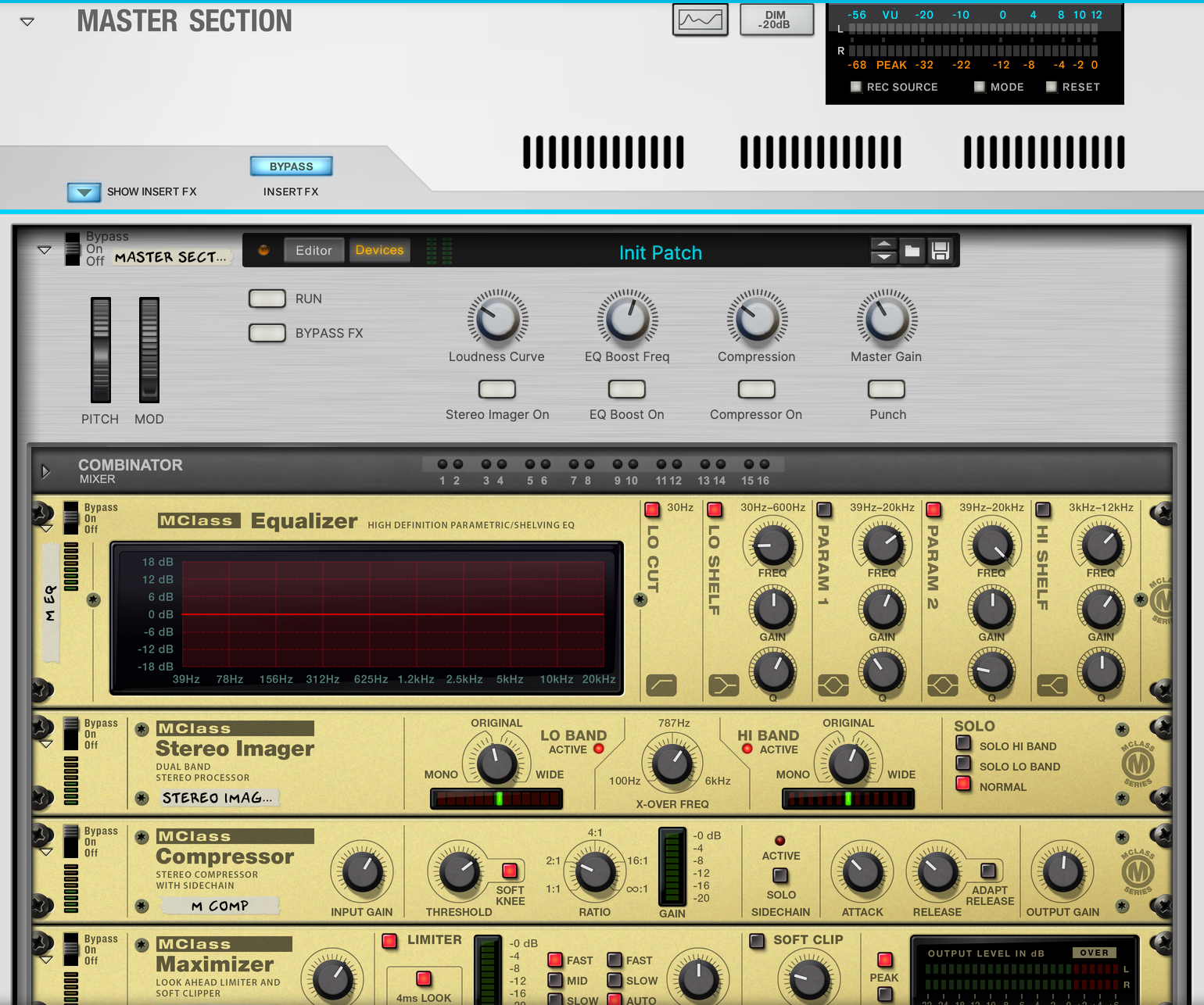This screenshot has width=1204, height=1005.
Task: Toggle the HI BAND ACTIVE indicator
Action: click(747, 749)
